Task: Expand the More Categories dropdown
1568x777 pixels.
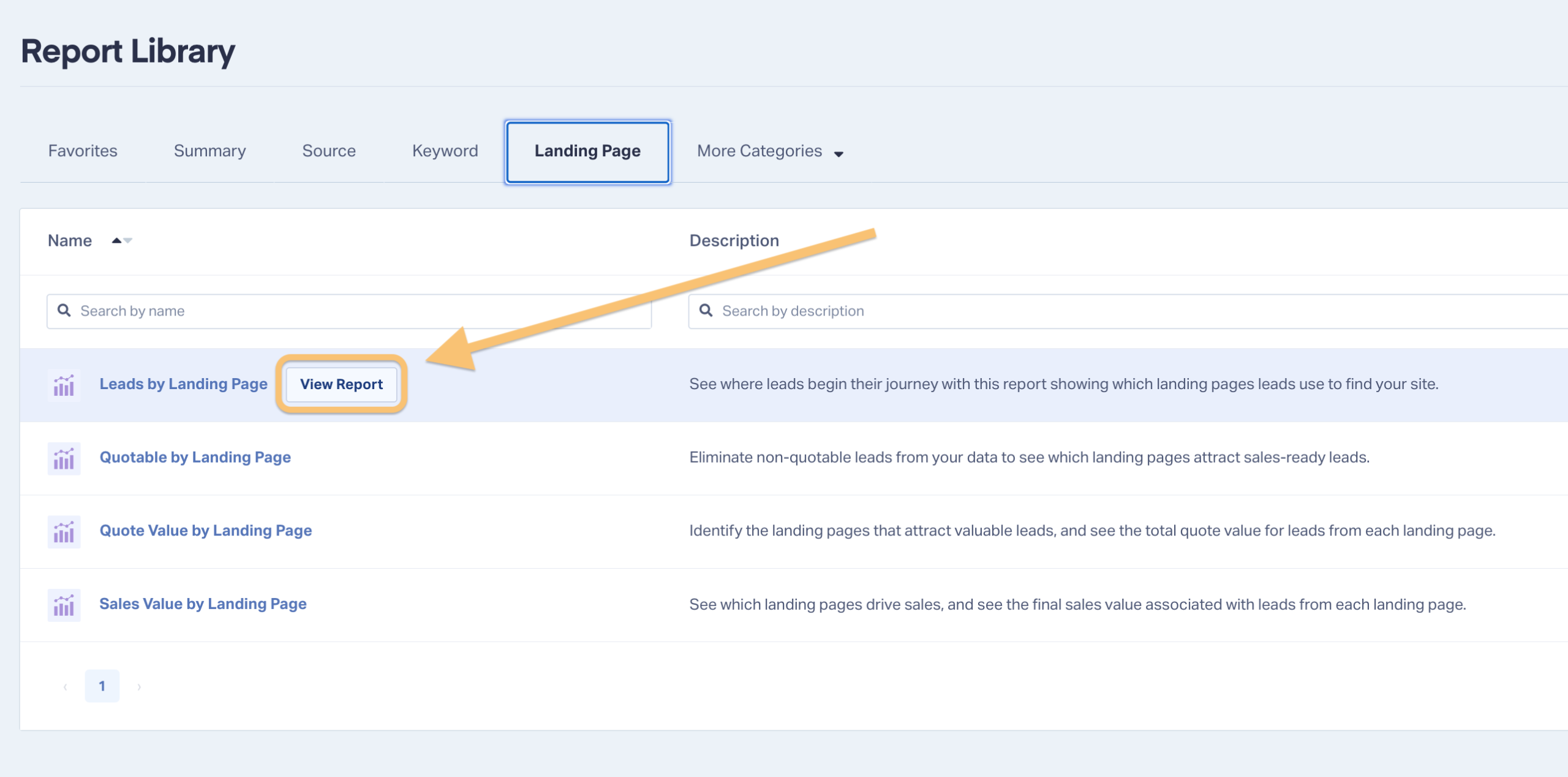Action: tap(770, 151)
